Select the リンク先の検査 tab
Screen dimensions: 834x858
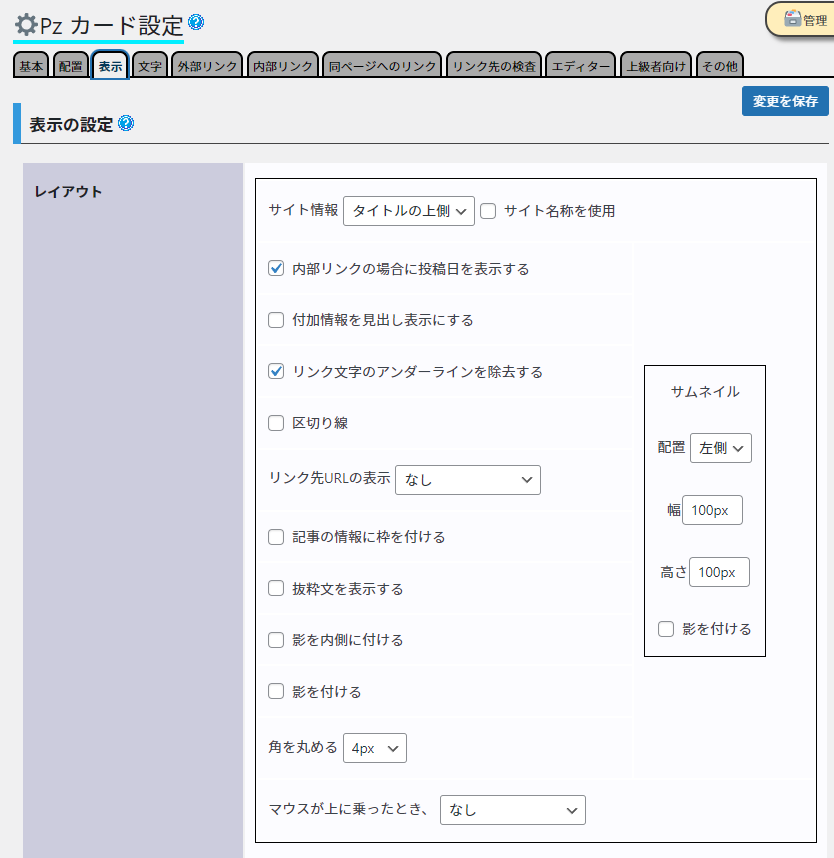(494, 66)
